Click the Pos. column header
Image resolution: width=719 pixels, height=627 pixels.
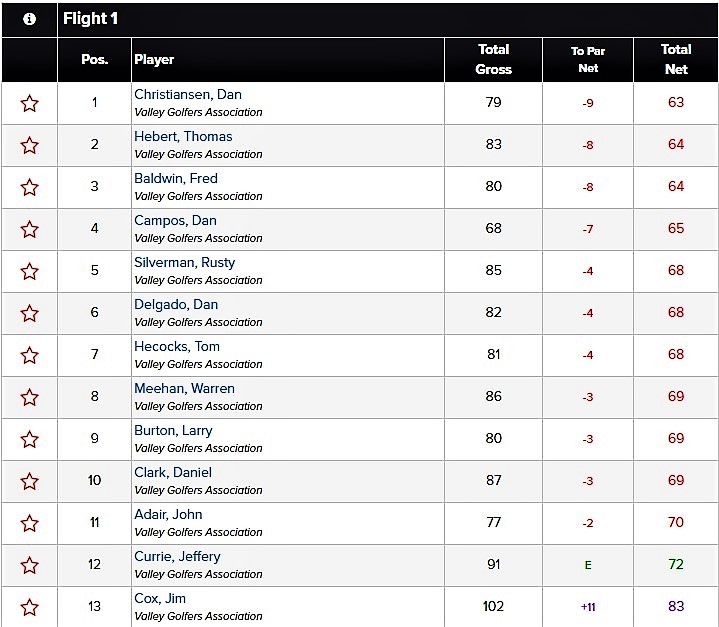(94, 60)
